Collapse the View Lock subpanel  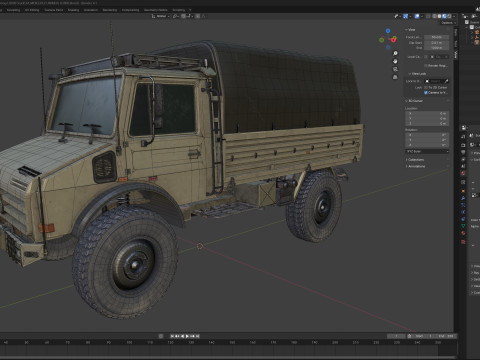pyautogui.click(x=417, y=74)
